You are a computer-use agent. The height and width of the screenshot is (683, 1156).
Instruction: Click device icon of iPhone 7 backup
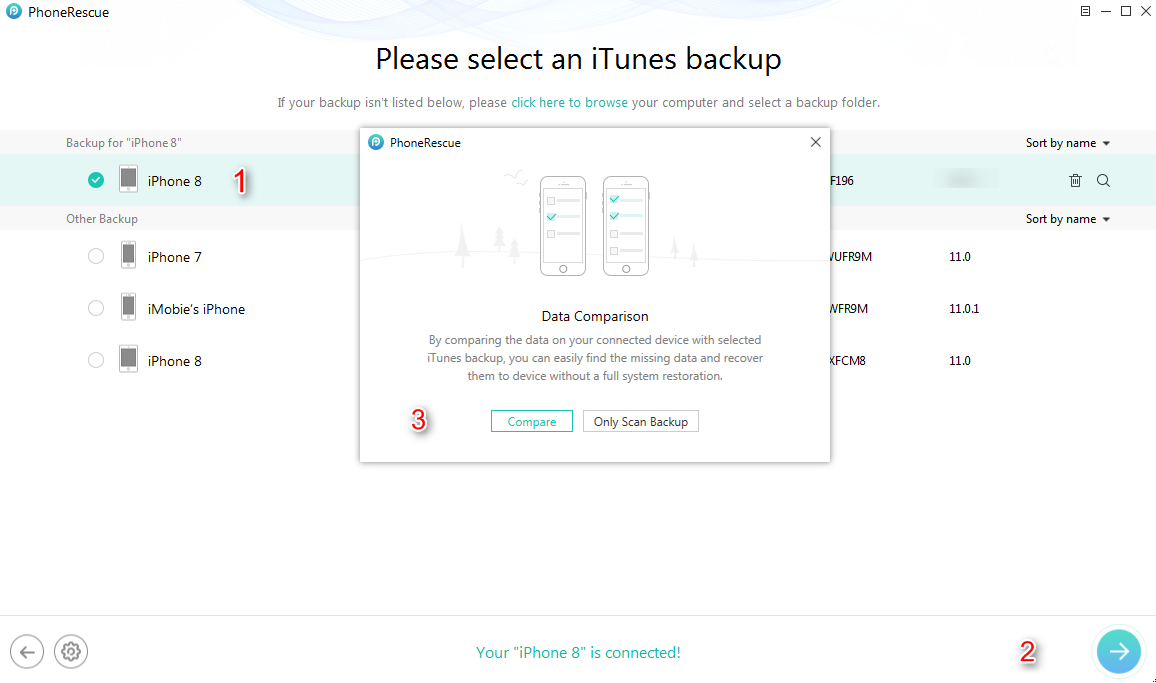pyautogui.click(x=128, y=255)
